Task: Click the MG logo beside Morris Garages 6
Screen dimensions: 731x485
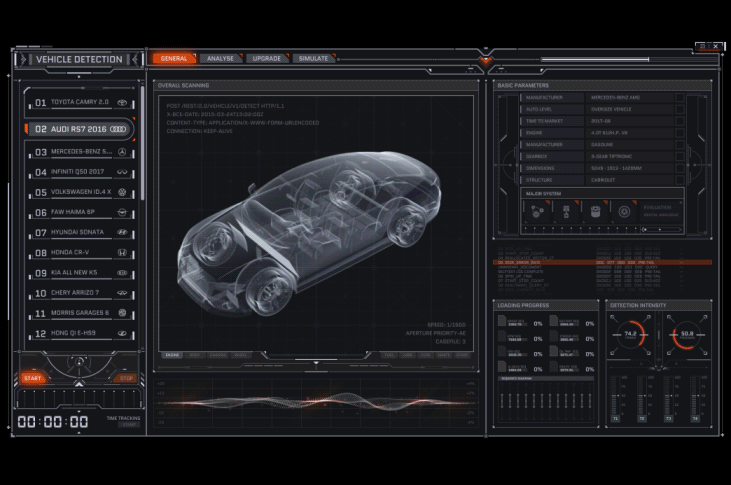Action: [x=122, y=313]
